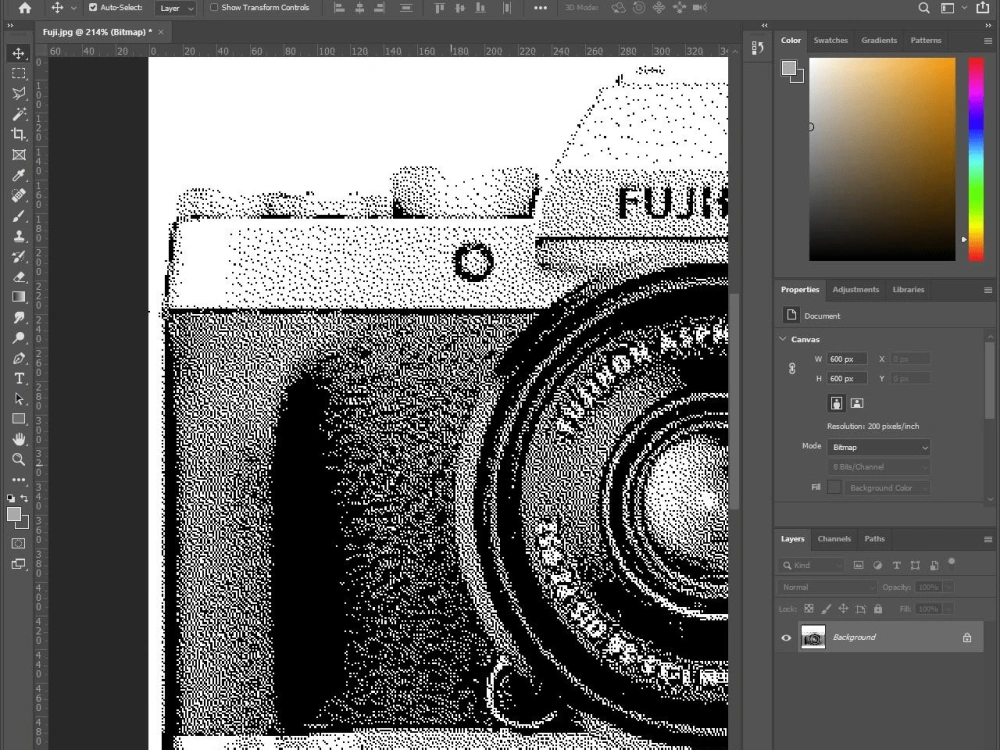
Task: Select the Gradient tool
Action: tap(18, 297)
